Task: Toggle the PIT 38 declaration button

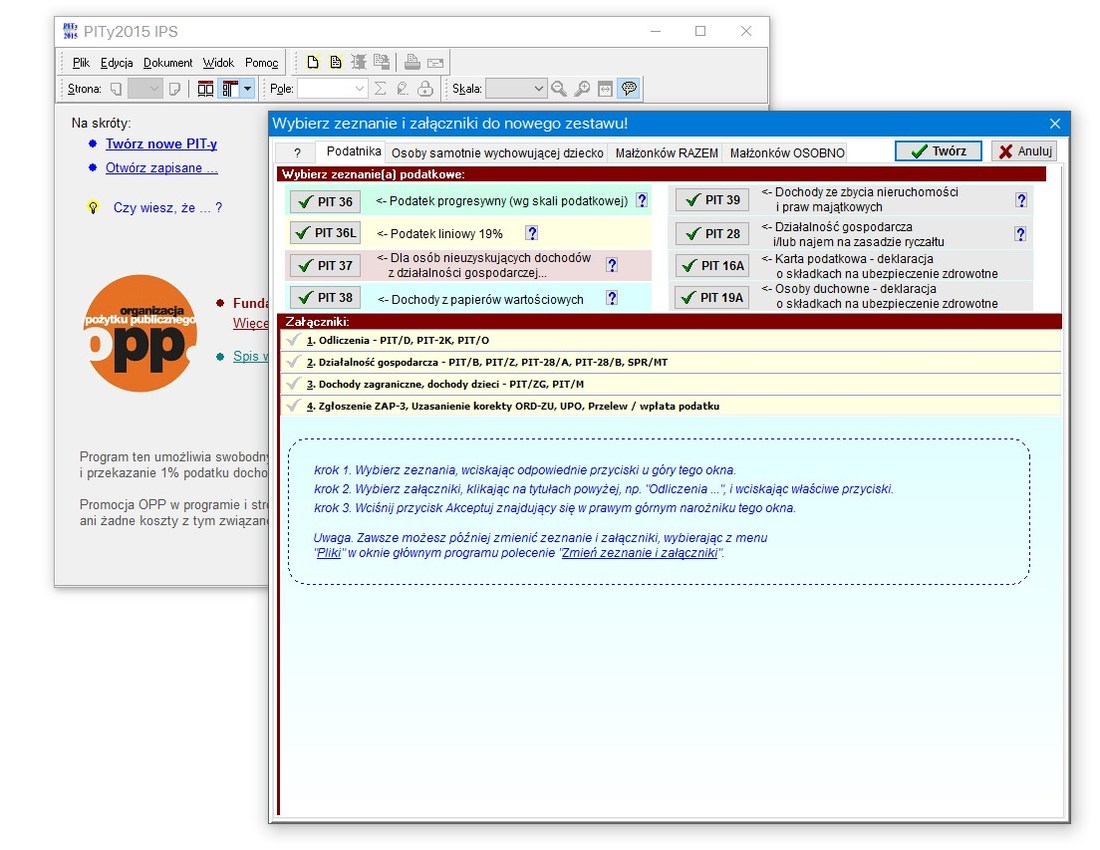Action: 325,298
